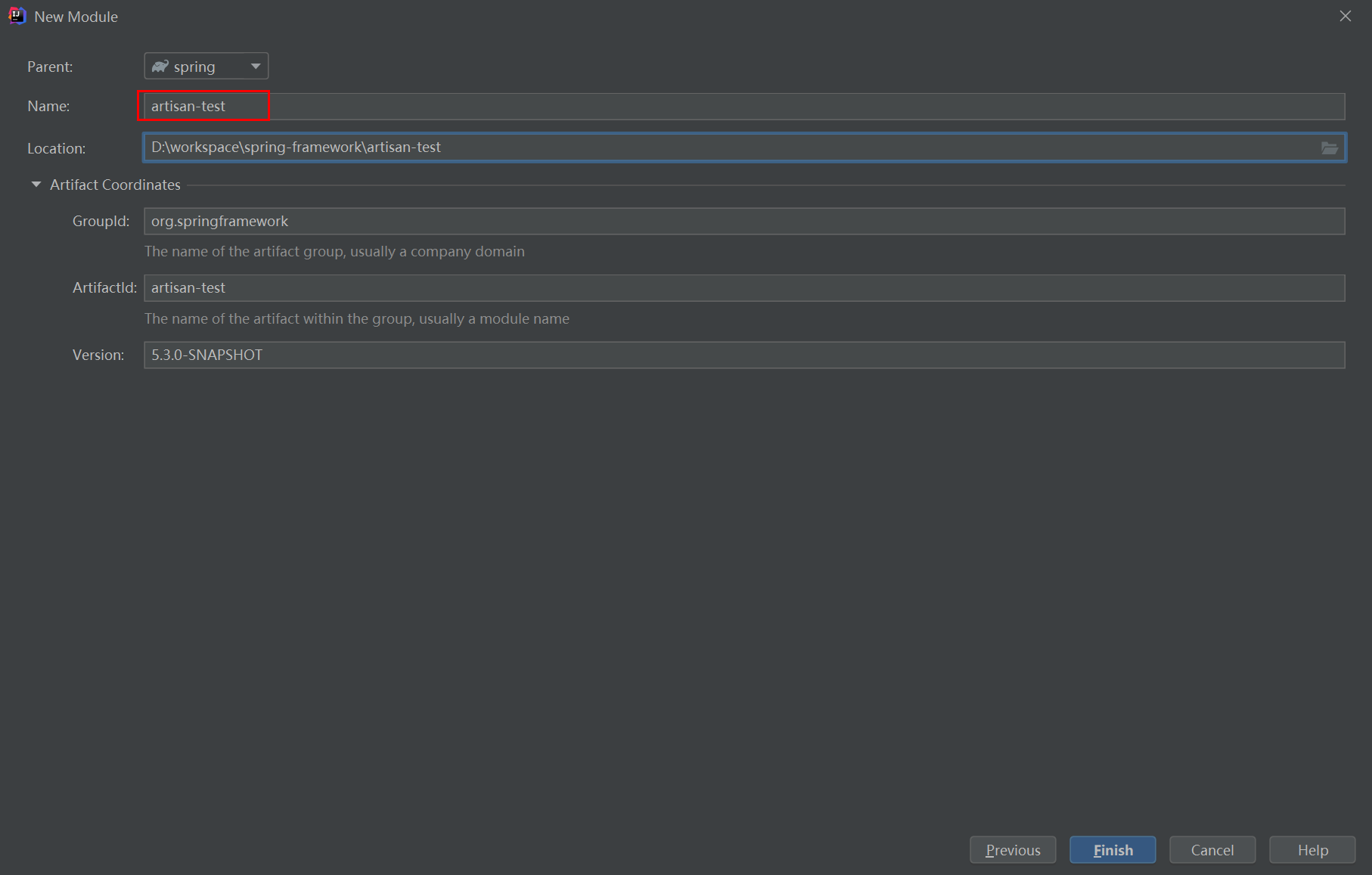Viewport: 1372px width, 875px height.
Task: Click the GroupId input field
Action: point(744,222)
